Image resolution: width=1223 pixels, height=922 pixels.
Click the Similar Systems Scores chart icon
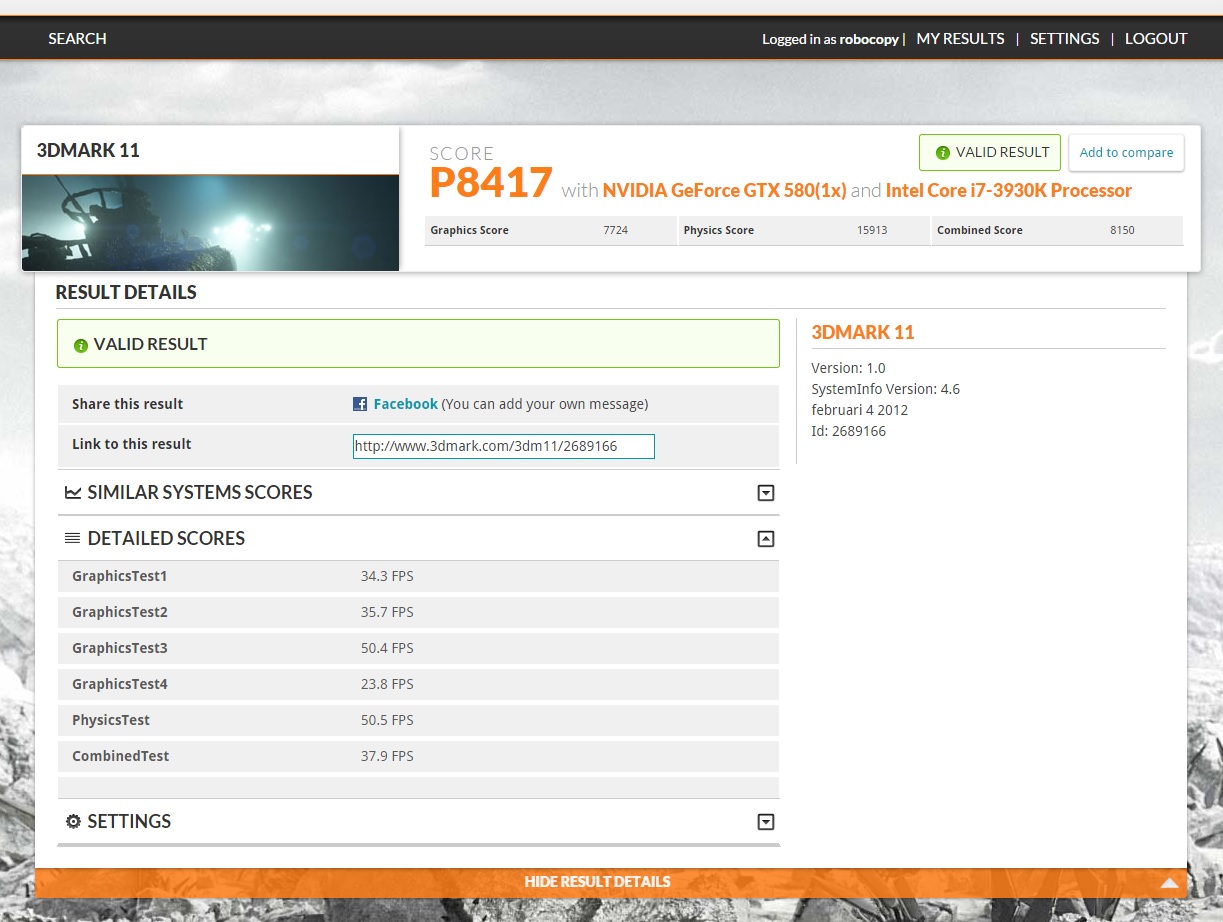(x=73, y=492)
